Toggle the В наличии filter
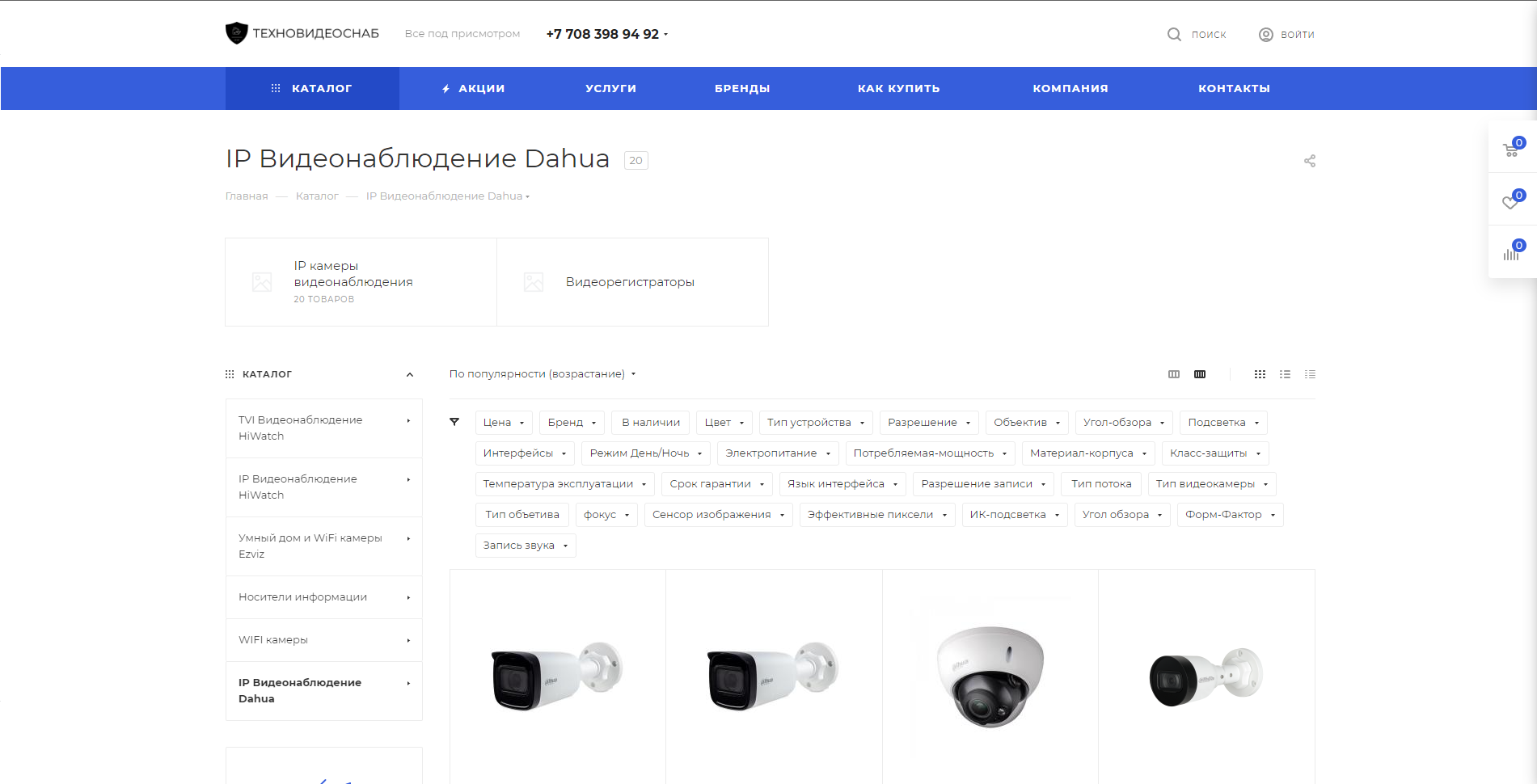Screen dimensions: 1537x784 (651, 423)
